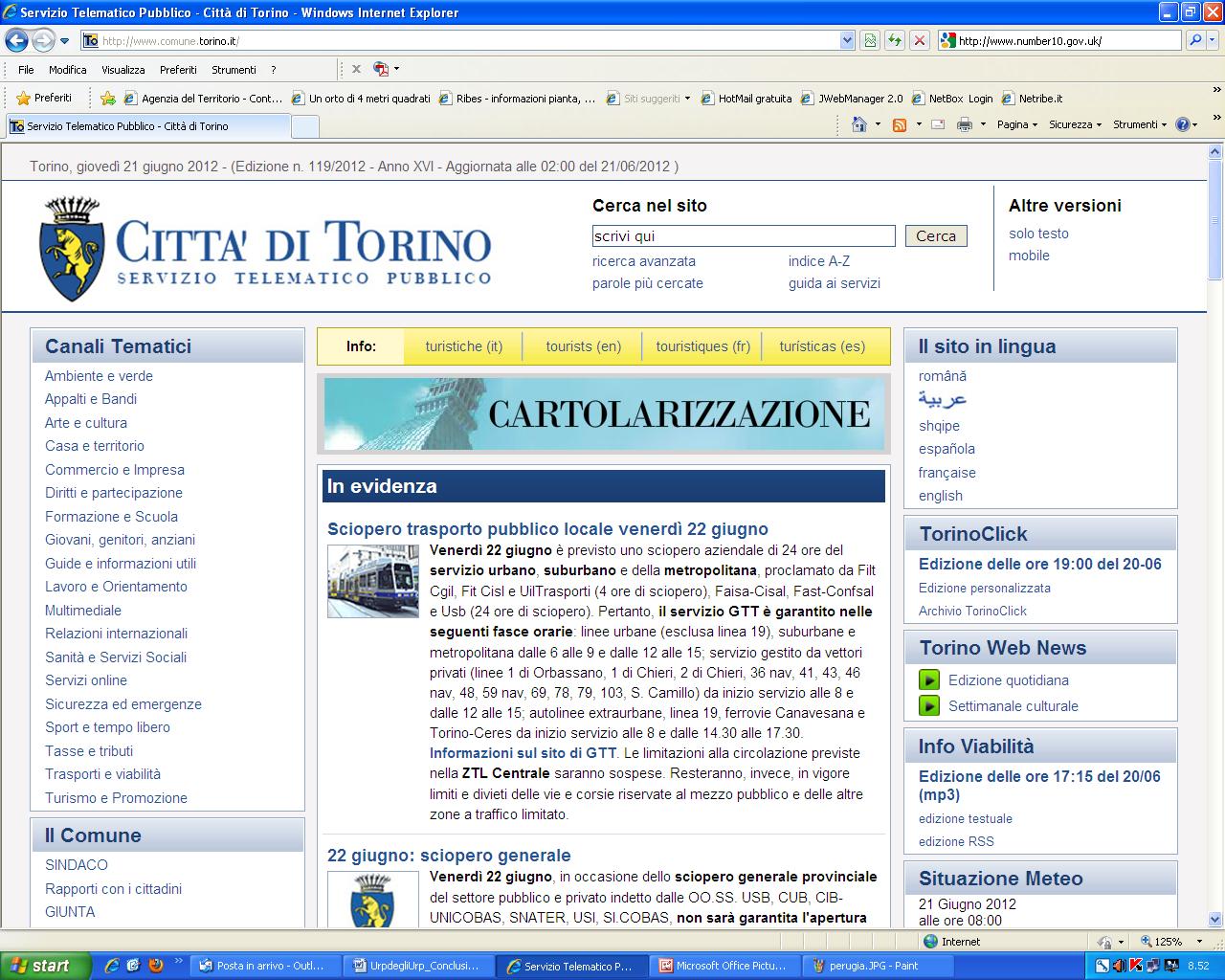Click the Edizione quotidiana green play icon

click(x=929, y=680)
